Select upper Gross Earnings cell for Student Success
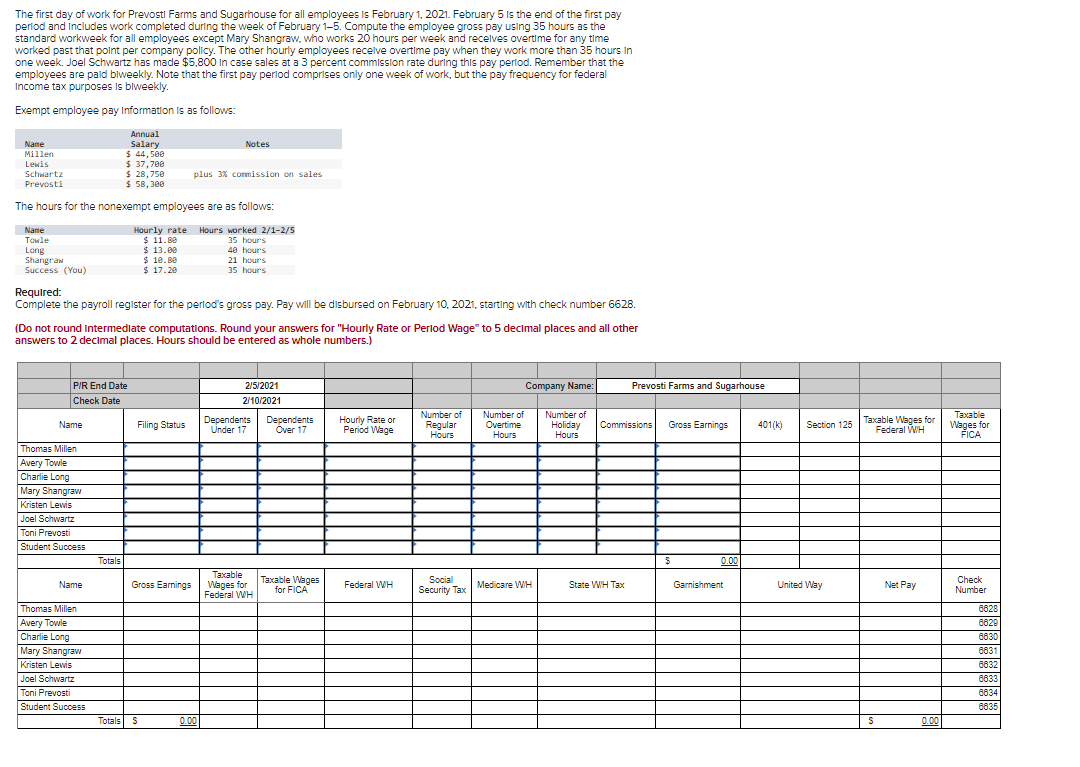Screen dimensions: 1080x767 698,547
